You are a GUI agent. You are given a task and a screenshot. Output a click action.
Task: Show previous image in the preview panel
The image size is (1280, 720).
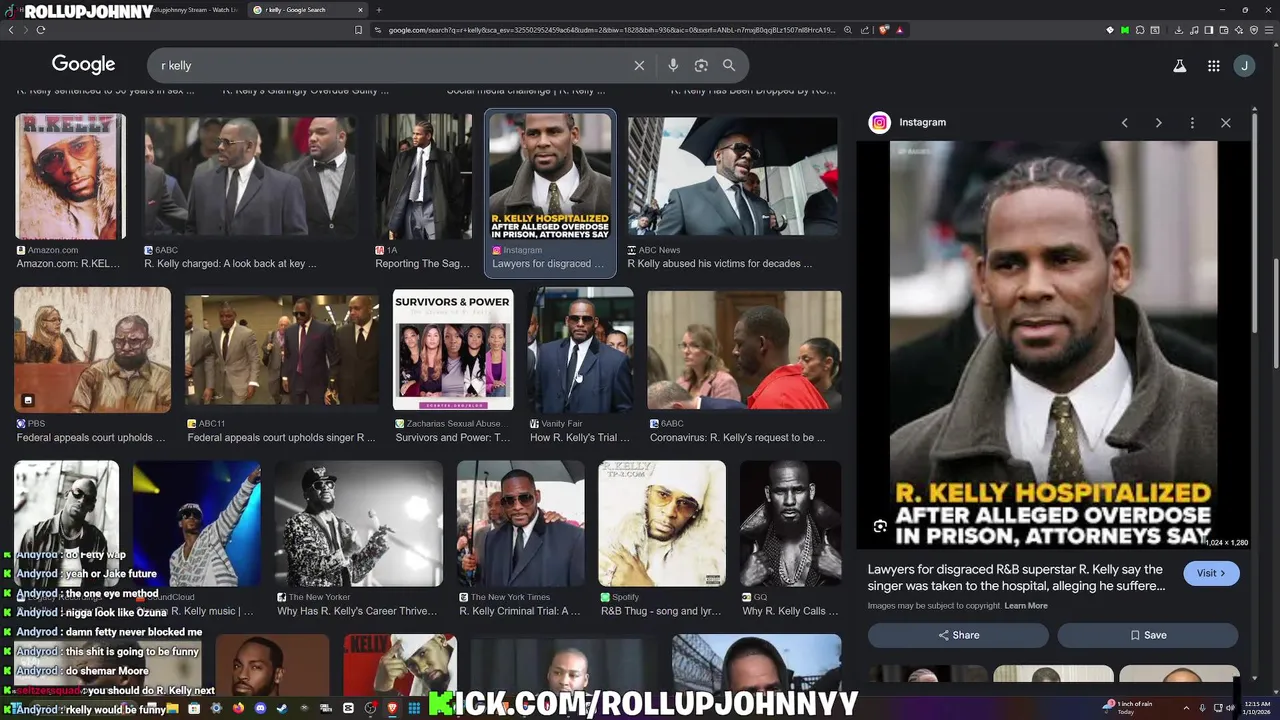(x=1124, y=122)
